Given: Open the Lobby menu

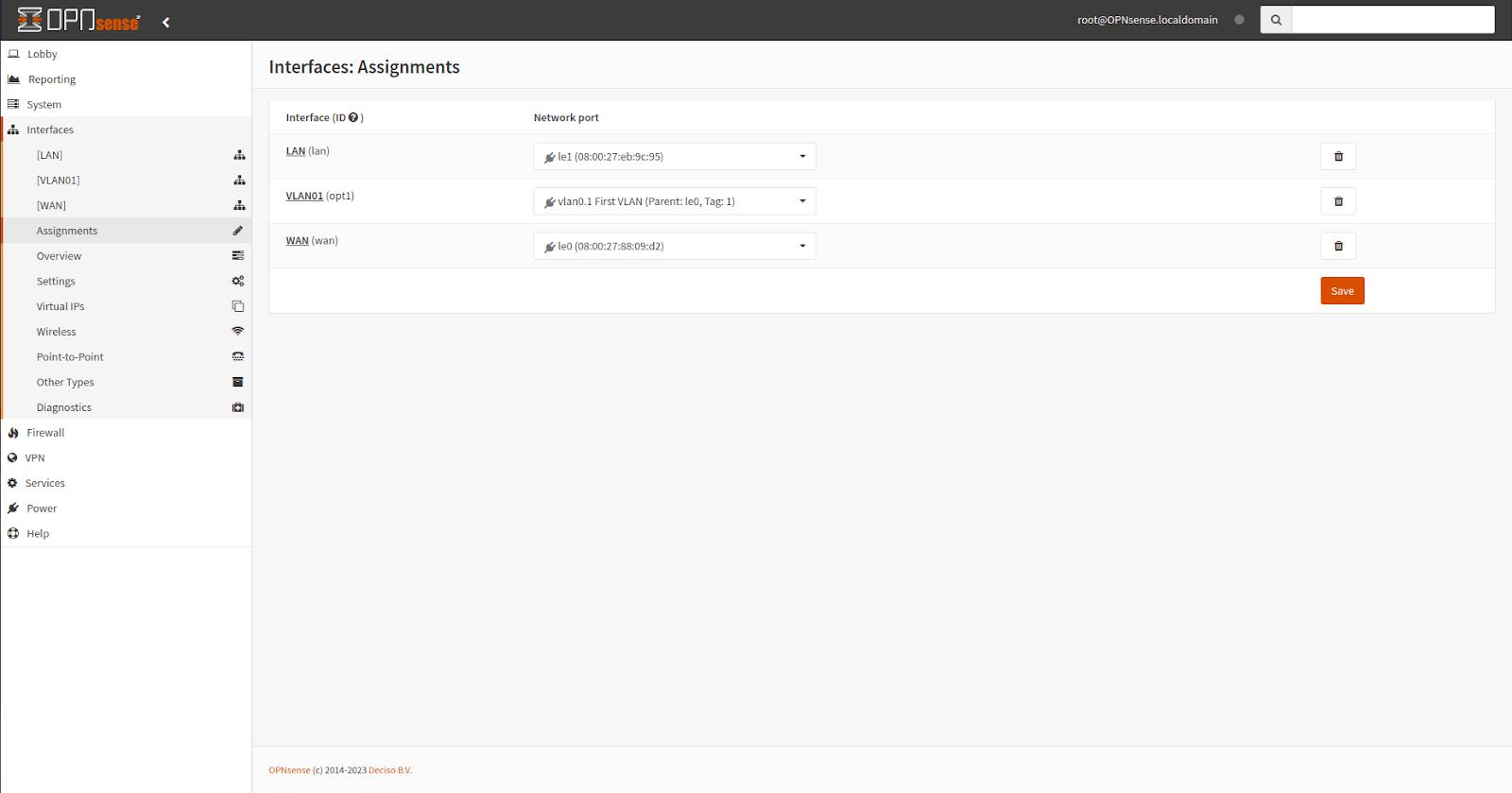Looking at the screenshot, I should click(x=126, y=54).
